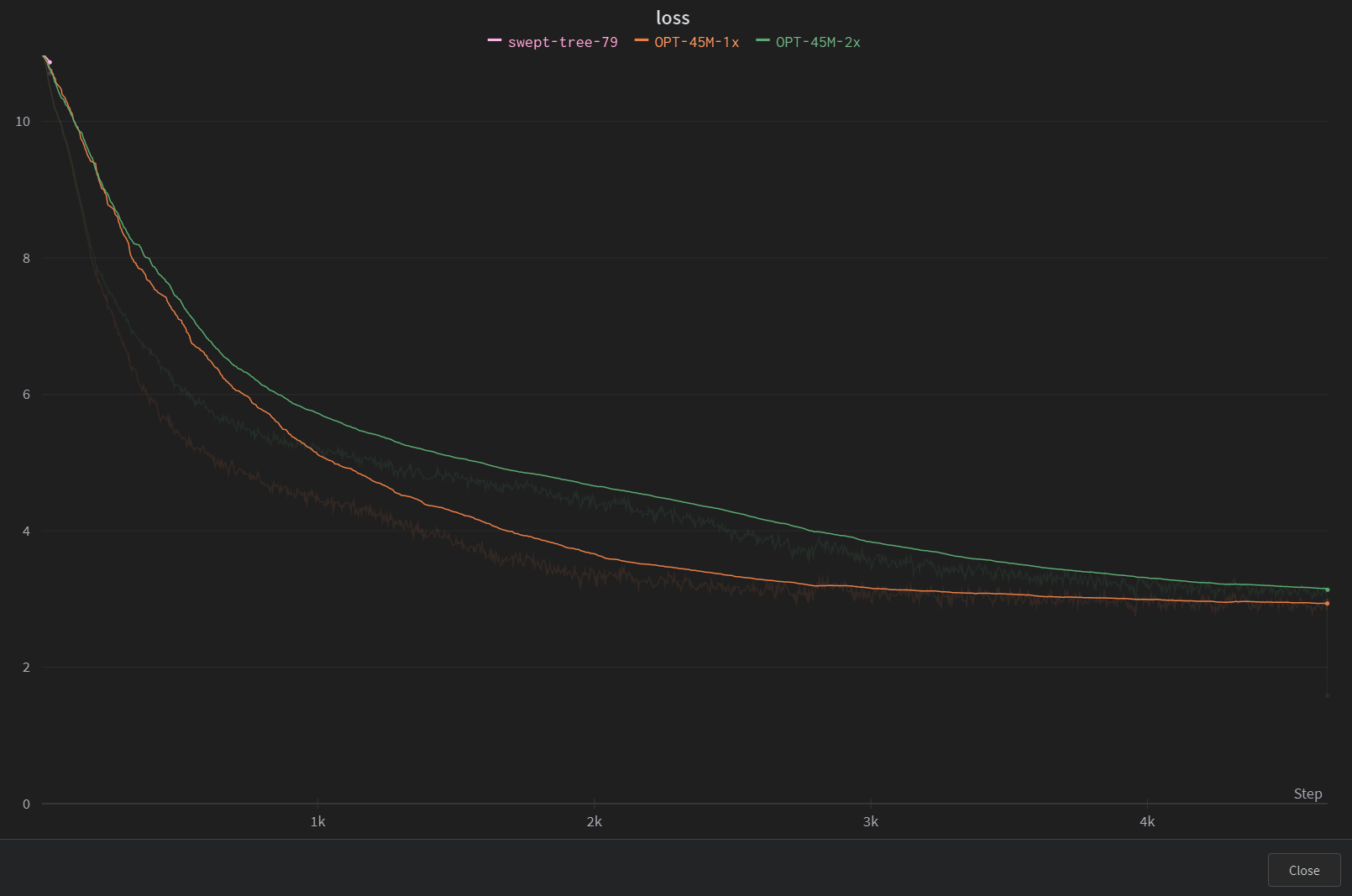
Task: Click the Step axis label
Action: [1308, 794]
